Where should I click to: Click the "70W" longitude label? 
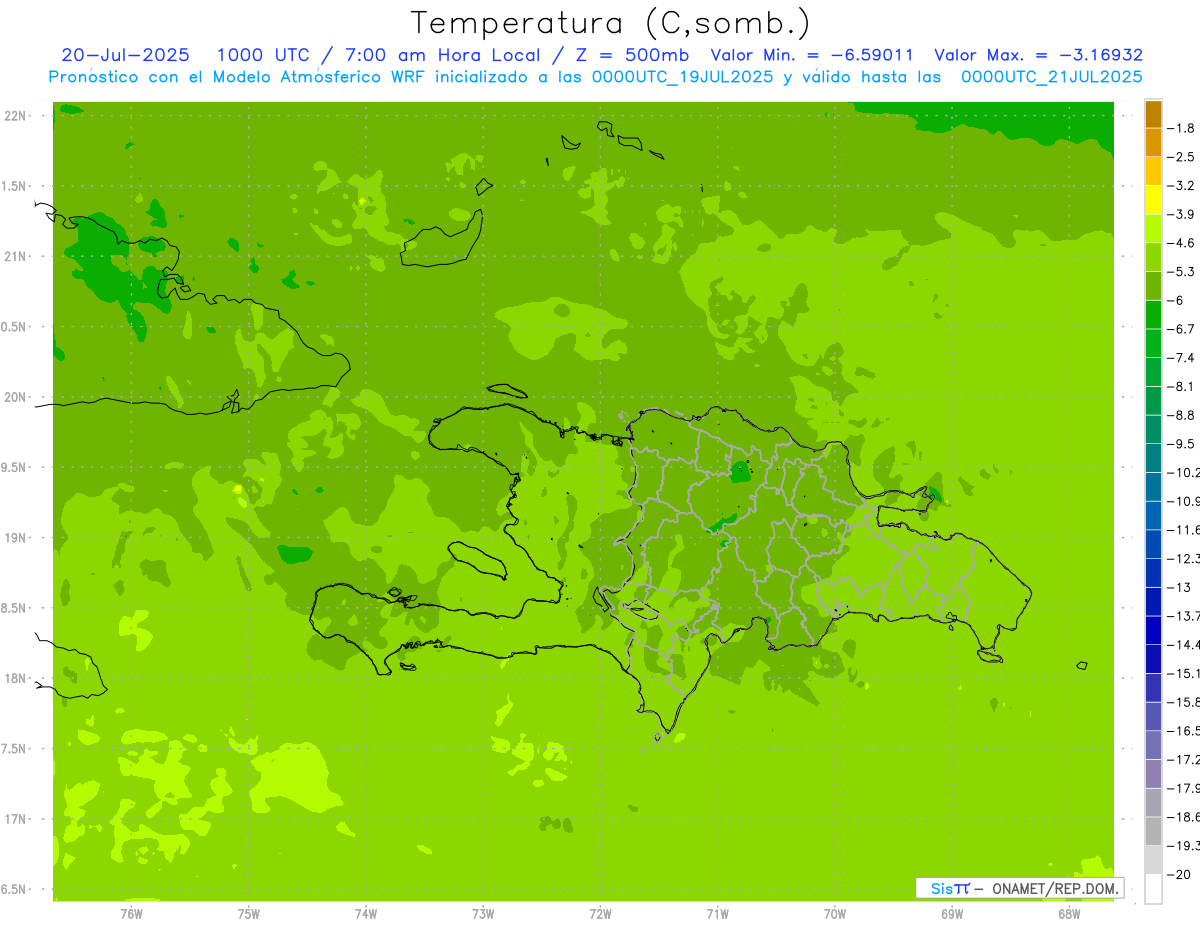click(x=835, y=915)
